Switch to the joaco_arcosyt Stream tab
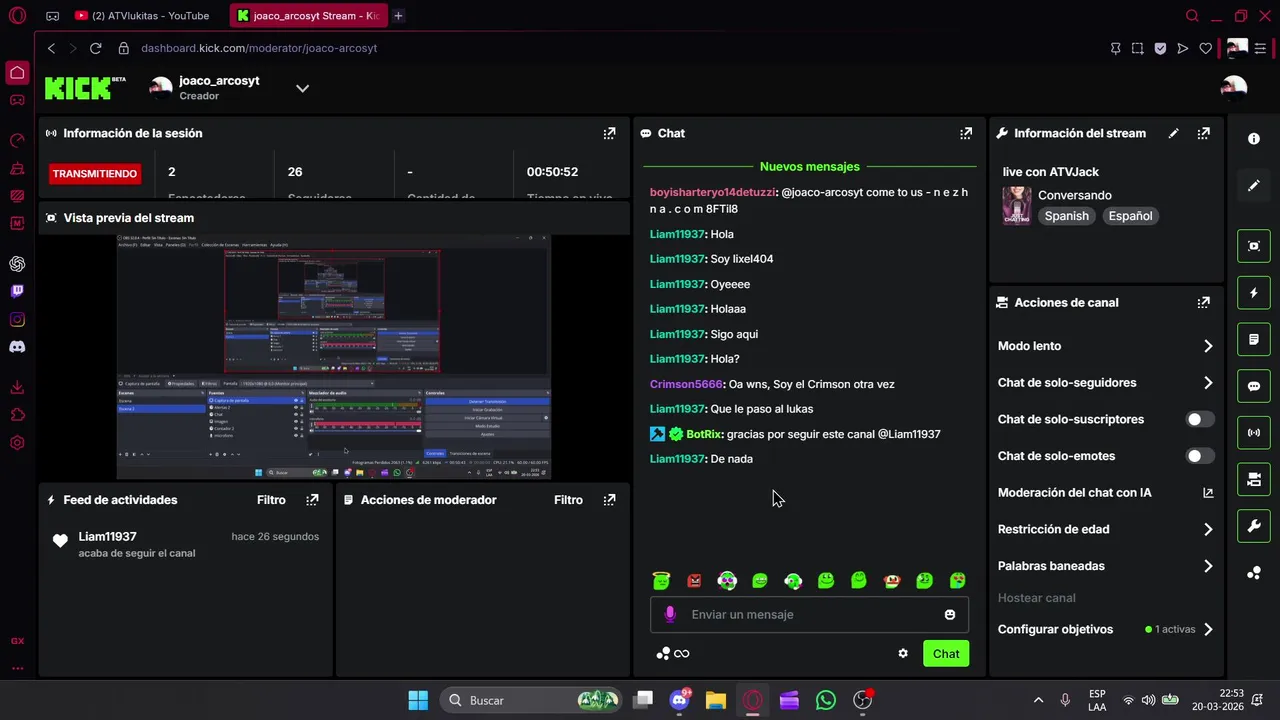Viewport: 1280px width, 720px height. pos(308,16)
